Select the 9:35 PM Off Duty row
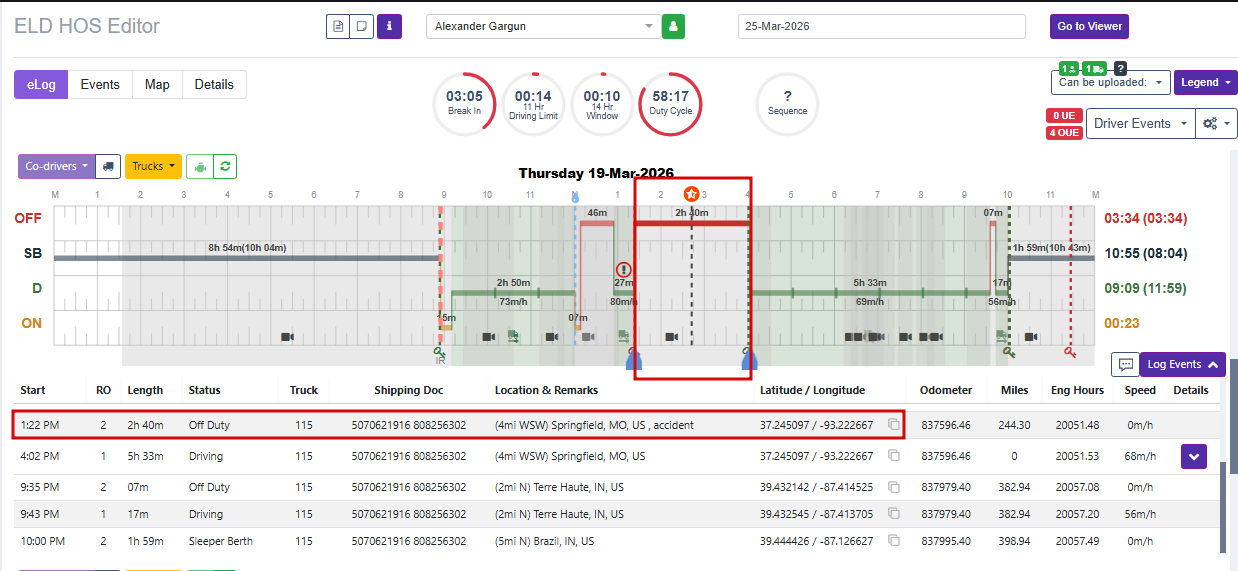The image size is (1238, 571). pyautogui.click(x=617, y=487)
